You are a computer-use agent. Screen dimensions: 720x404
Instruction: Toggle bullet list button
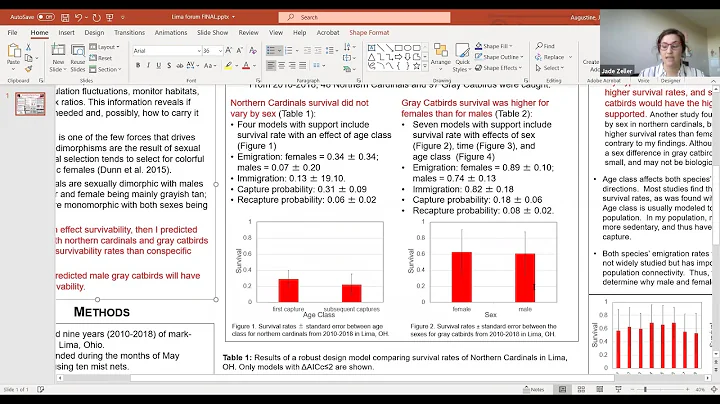click(271, 50)
